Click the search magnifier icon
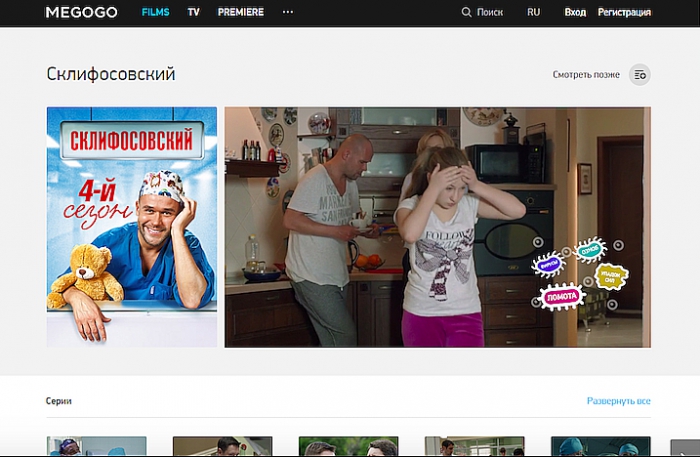The image size is (700, 457). (466, 12)
